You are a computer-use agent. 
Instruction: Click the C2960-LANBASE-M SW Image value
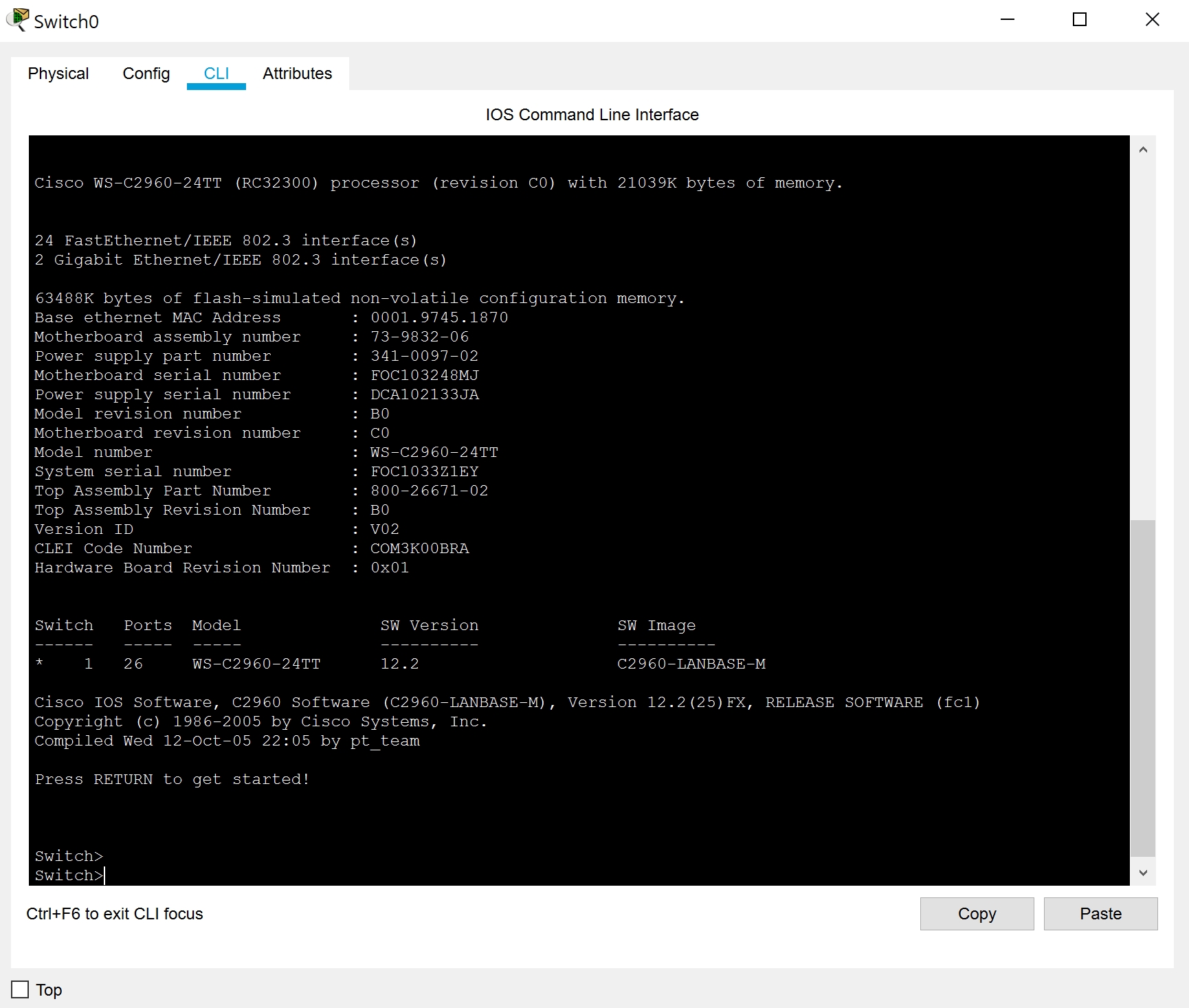(691, 664)
